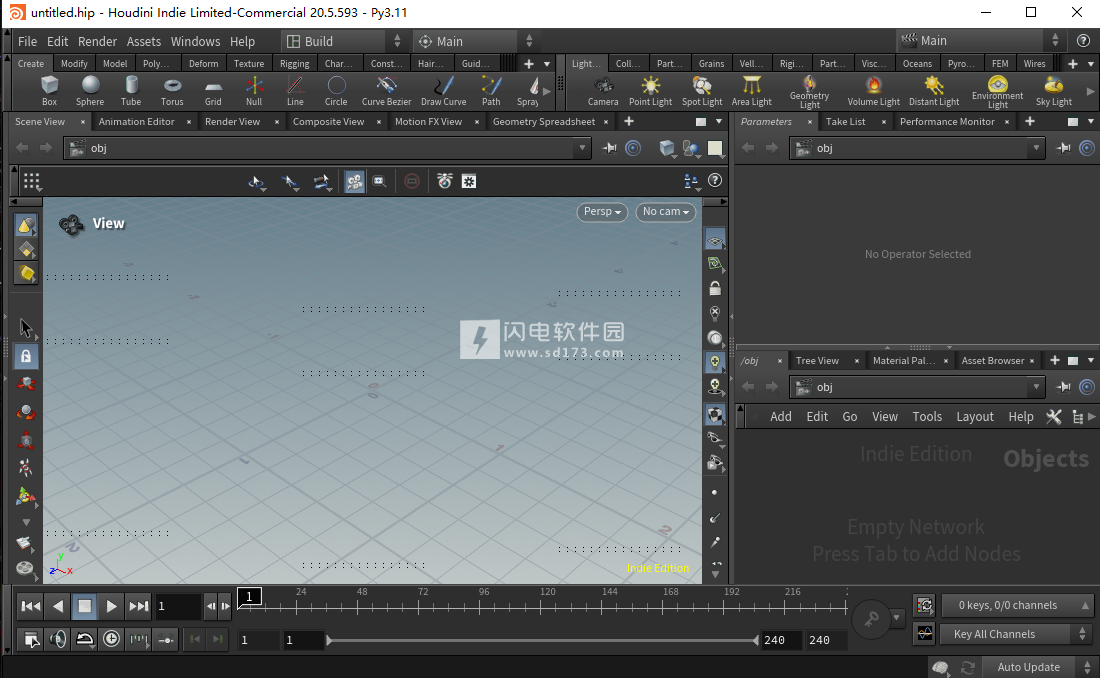This screenshot has width=1100, height=678.
Task: Open the File menu
Action: (27, 41)
